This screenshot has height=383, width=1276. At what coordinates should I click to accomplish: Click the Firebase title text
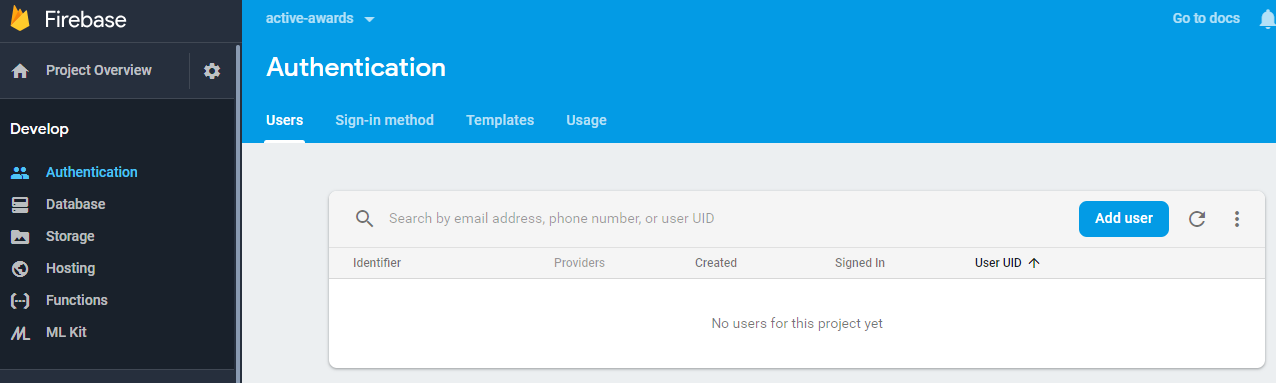tap(85, 19)
